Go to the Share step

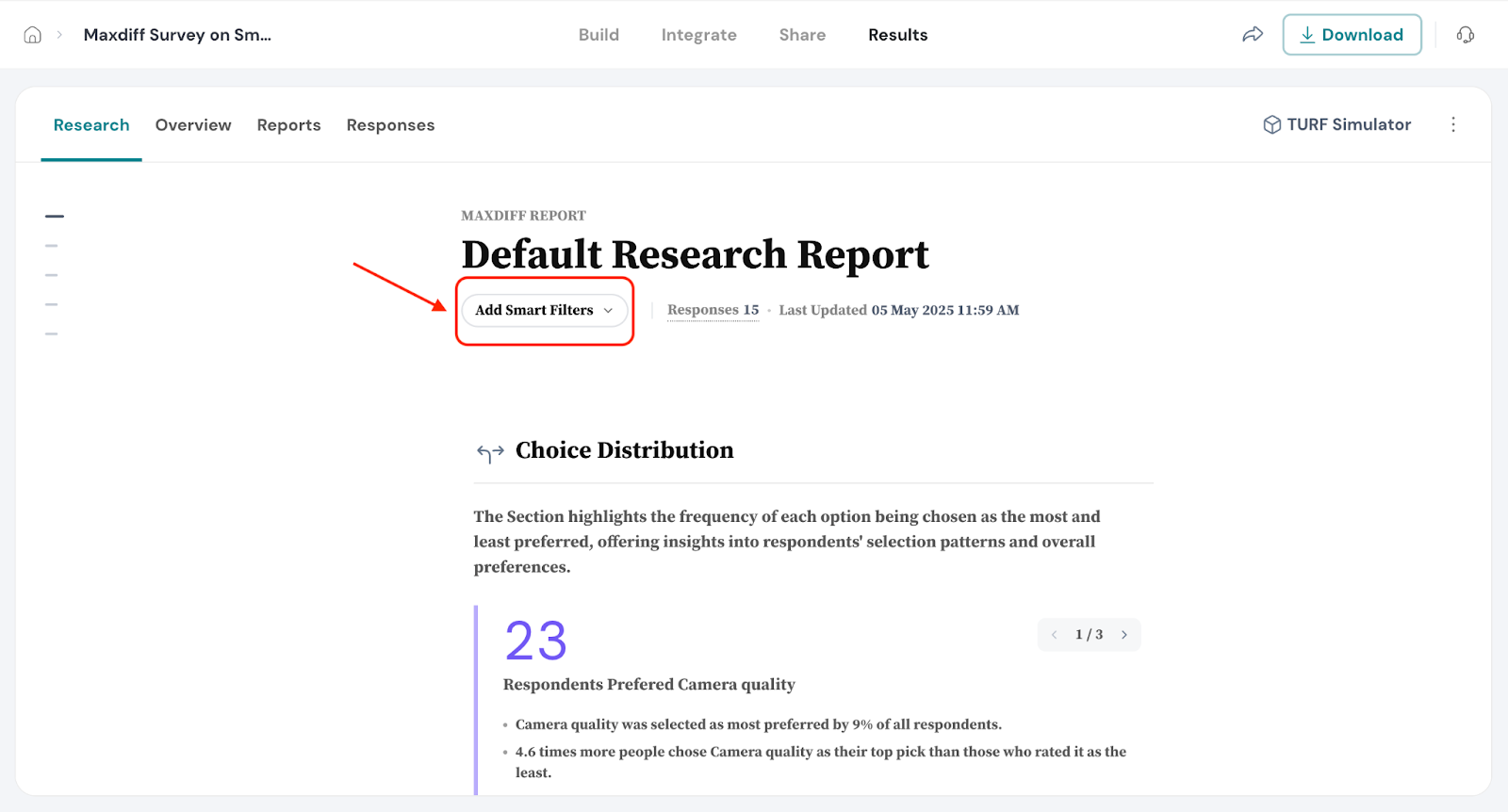point(802,35)
